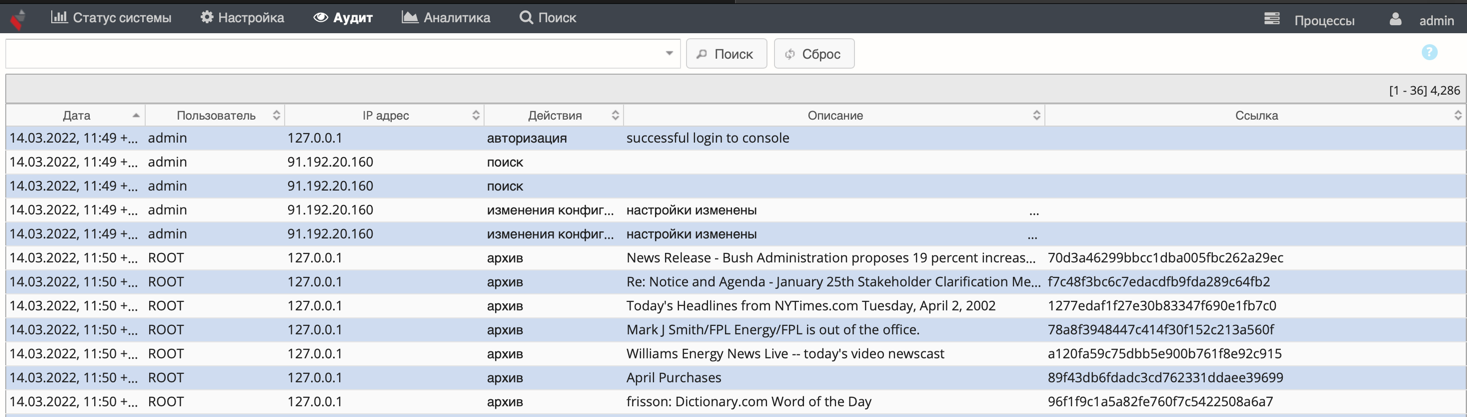Sort by the Действия column header

(554, 115)
